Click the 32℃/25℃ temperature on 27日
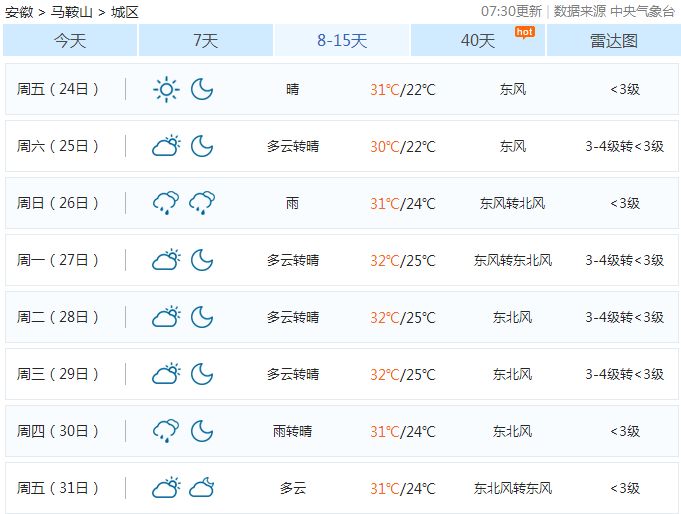The image size is (681, 514). tap(403, 260)
